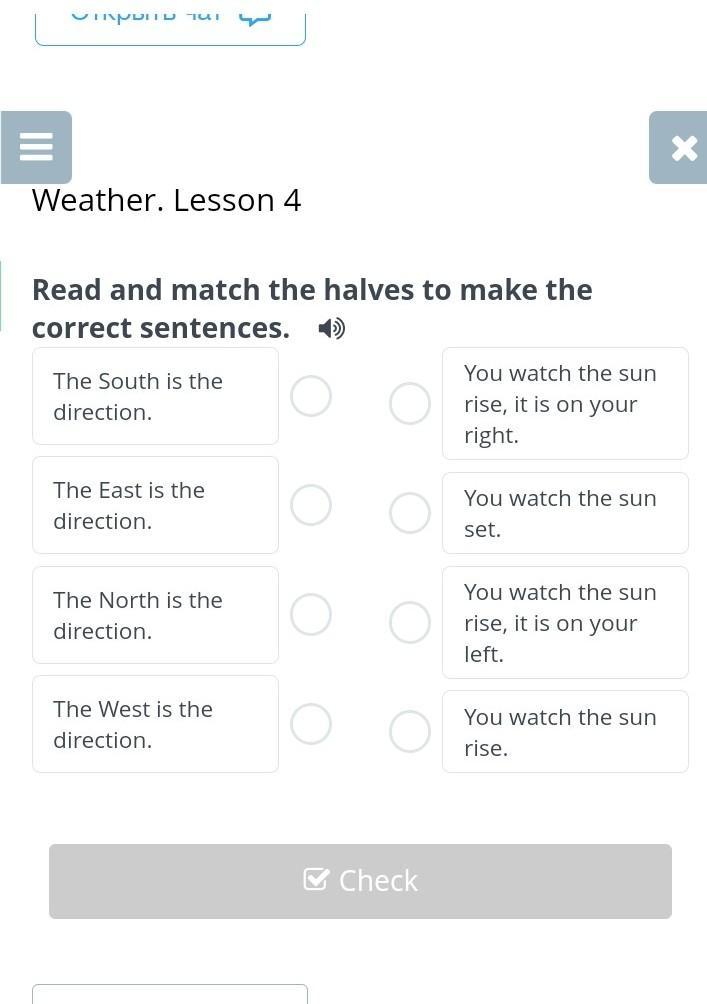Select radio next to 'The North is the direction'
The image size is (707, 1004).
[311, 614]
